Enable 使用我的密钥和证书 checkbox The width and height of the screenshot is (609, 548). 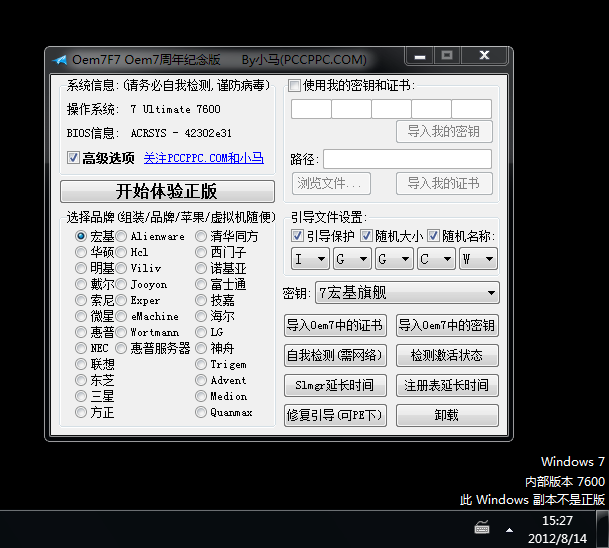click(x=295, y=86)
